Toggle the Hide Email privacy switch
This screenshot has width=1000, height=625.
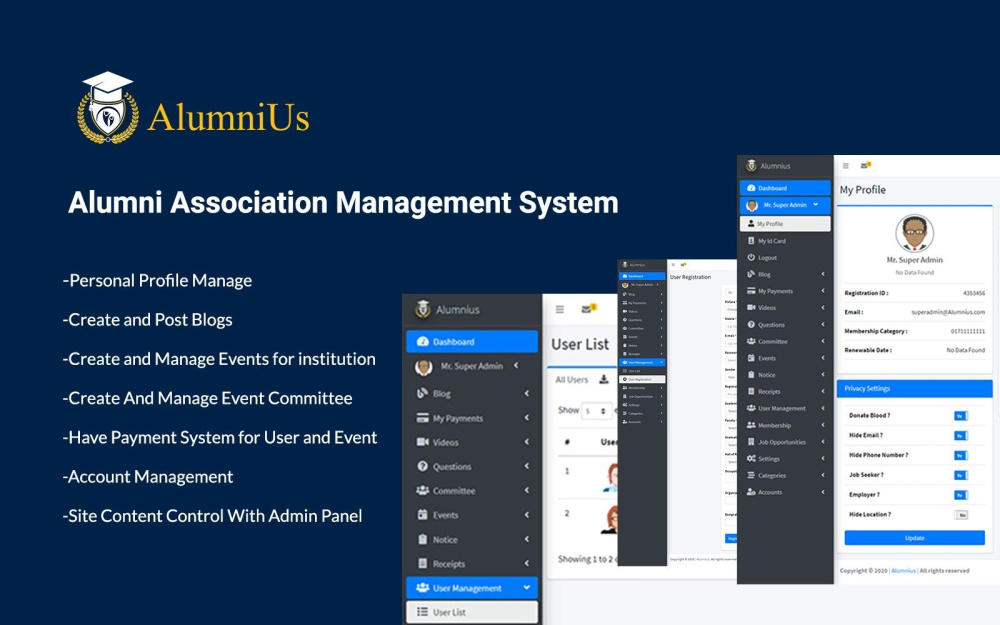960,435
